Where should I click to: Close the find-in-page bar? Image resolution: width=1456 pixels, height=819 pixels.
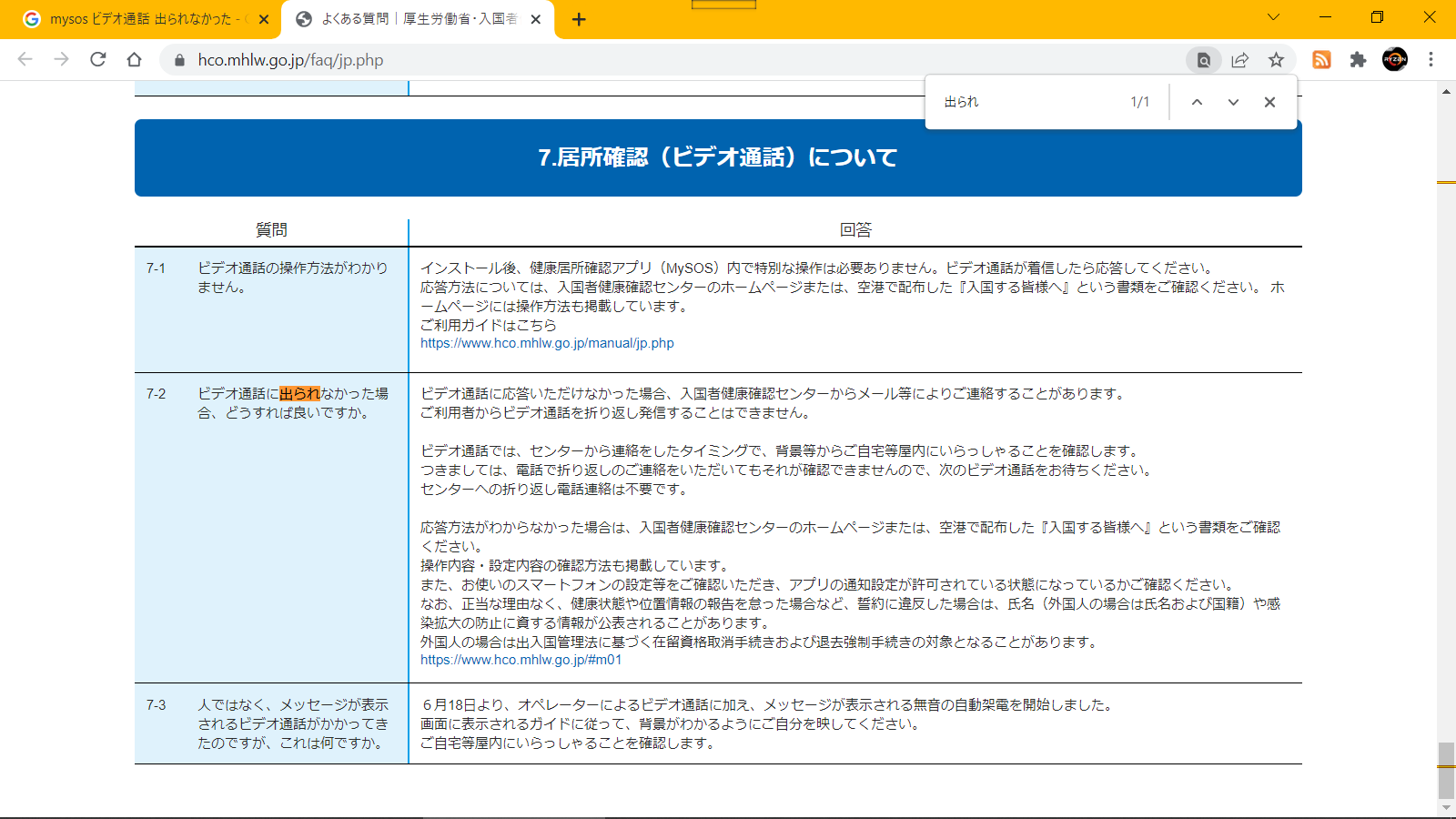(x=1269, y=102)
